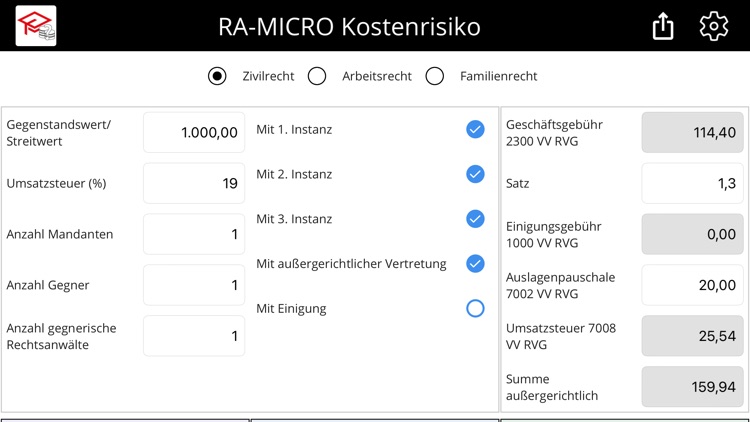This screenshot has width=750, height=422.
Task: Uncheck the Mit 2. Instanz checkbox
Action: (475, 174)
